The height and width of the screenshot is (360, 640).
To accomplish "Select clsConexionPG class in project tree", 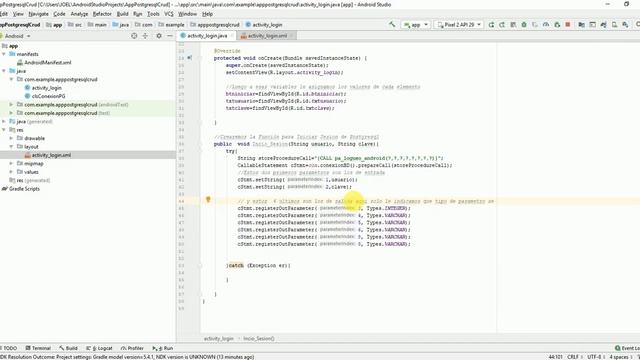I will pos(48,96).
